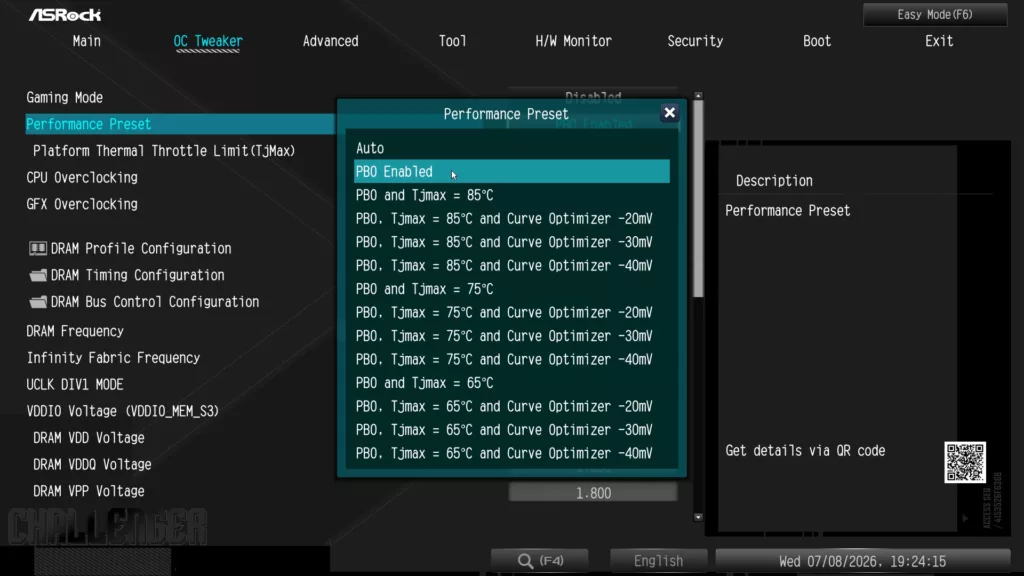1024x576 pixels.
Task: Choose Tjmax = 65°C with Curve Optimizer -40mV
Action: coord(511,454)
